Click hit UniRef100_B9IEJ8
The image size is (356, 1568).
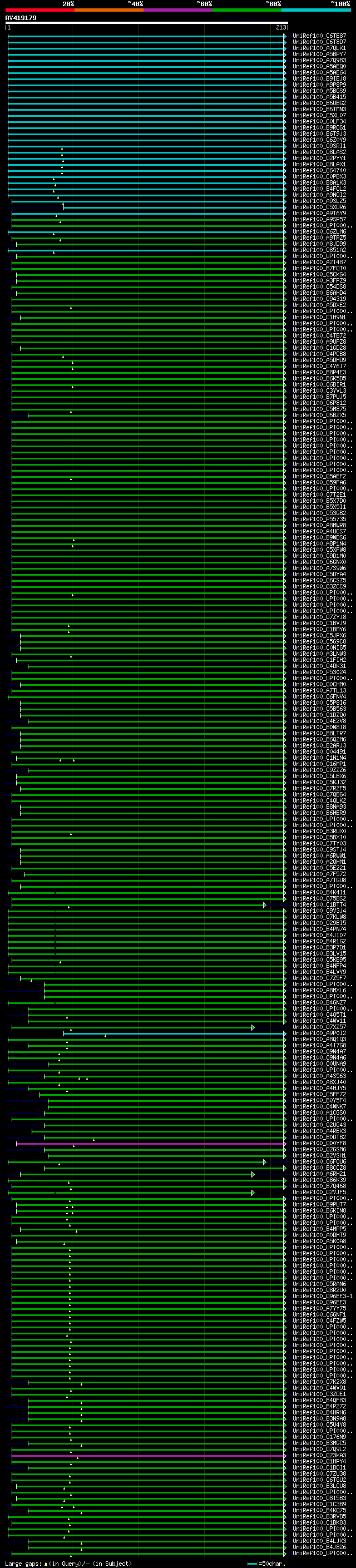coord(319,78)
